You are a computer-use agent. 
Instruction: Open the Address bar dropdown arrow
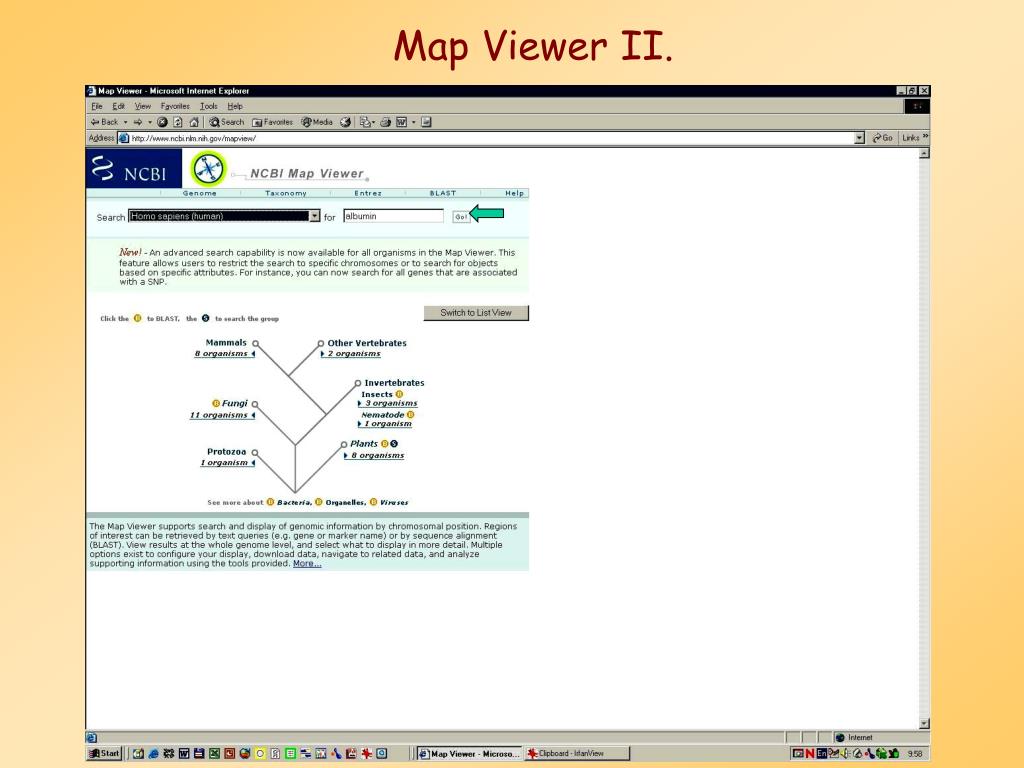(859, 138)
